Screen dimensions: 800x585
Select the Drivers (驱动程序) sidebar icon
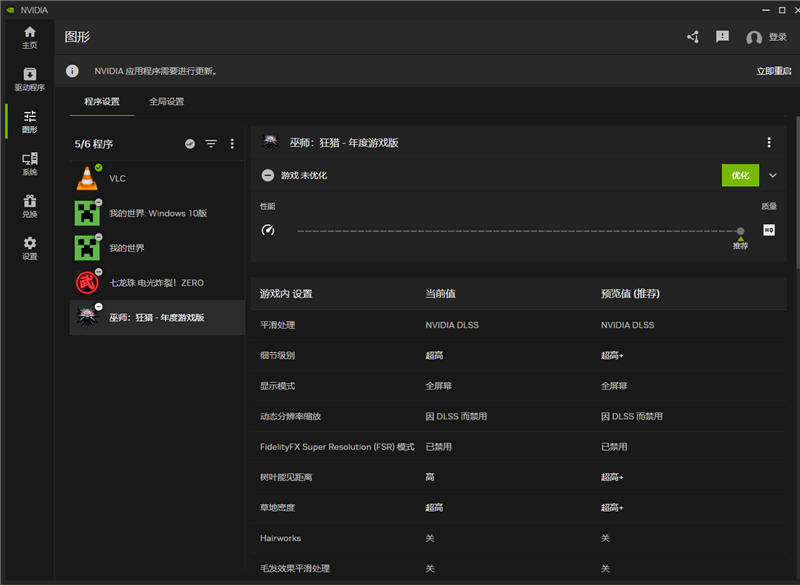pos(29,78)
